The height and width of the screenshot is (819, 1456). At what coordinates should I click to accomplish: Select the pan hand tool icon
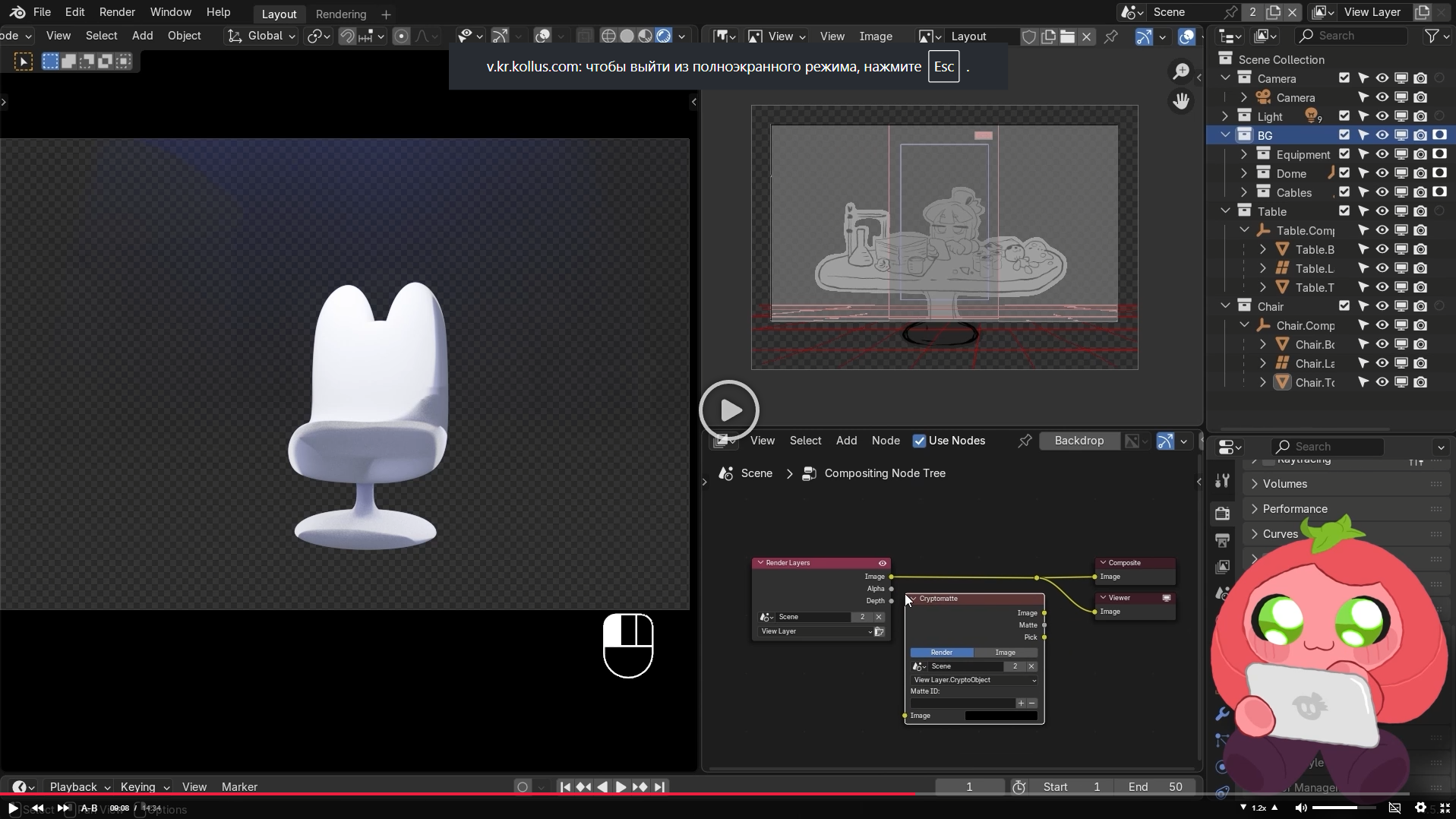(x=1181, y=101)
